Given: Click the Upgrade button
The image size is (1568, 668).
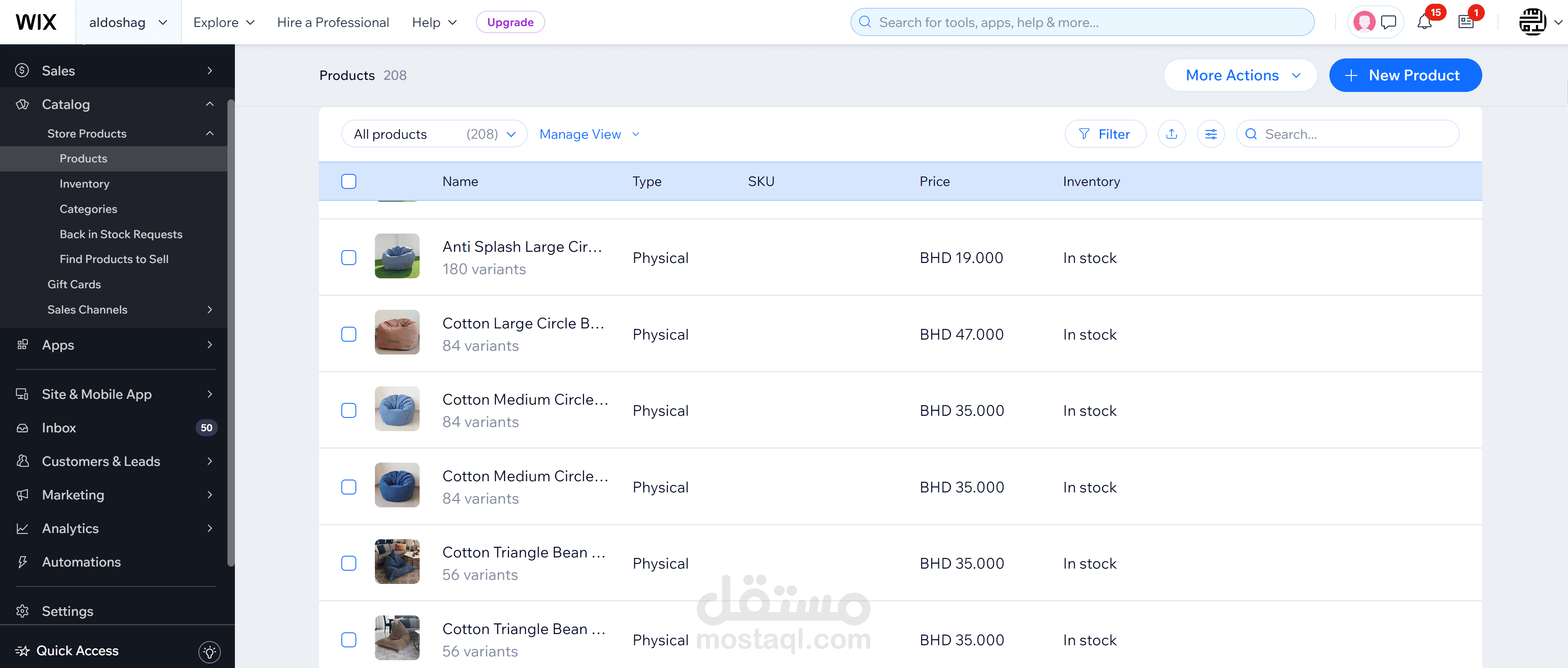Looking at the screenshot, I should [x=510, y=22].
